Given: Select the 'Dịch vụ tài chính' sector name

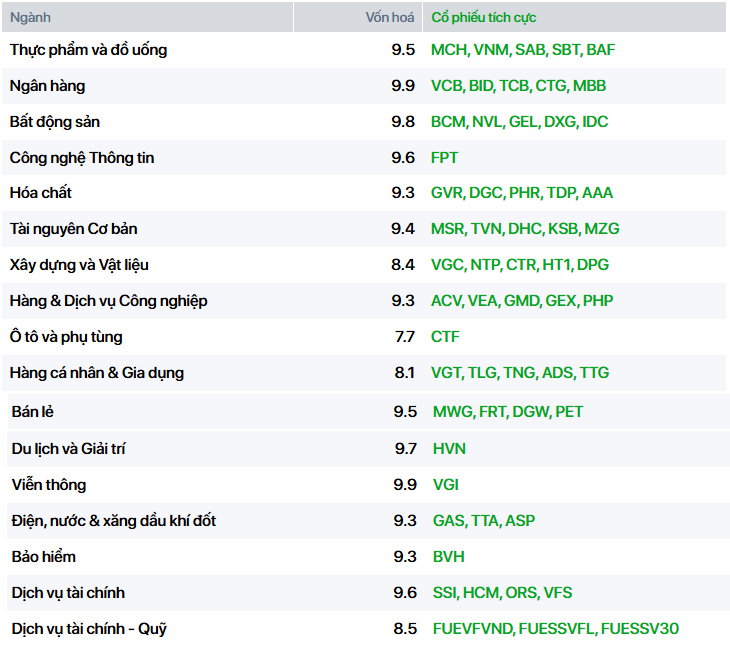Looking at the screenshot, I should coord(68,592).
